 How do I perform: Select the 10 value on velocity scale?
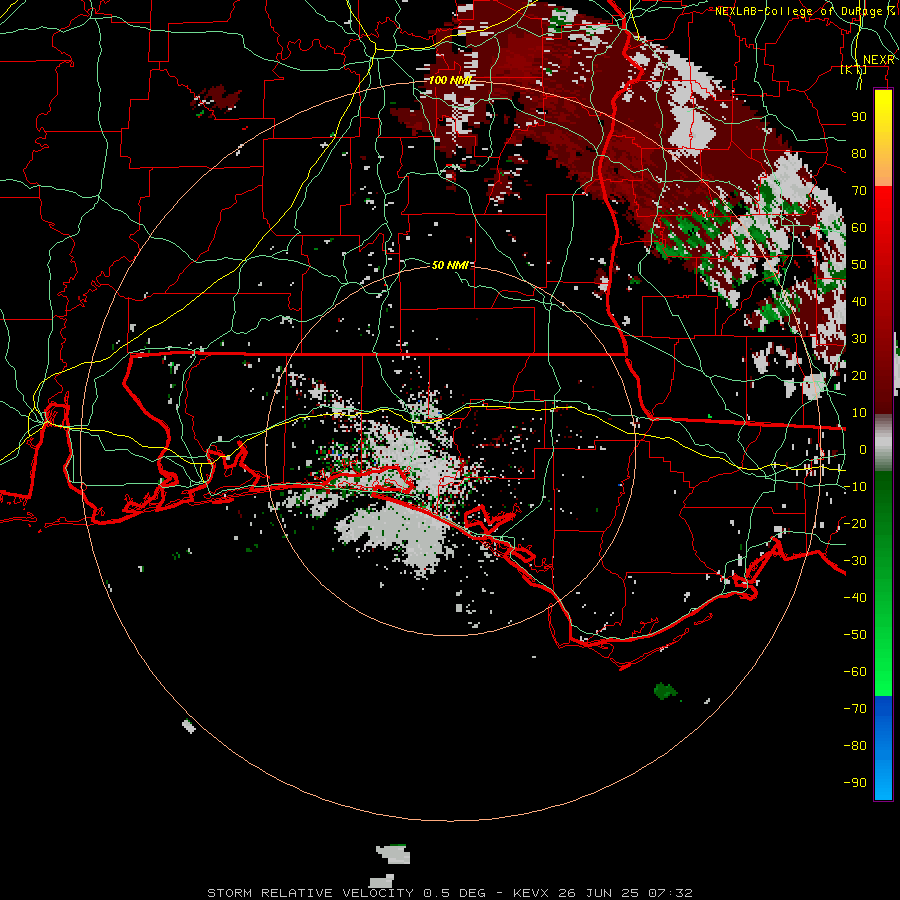click(859, 413)
